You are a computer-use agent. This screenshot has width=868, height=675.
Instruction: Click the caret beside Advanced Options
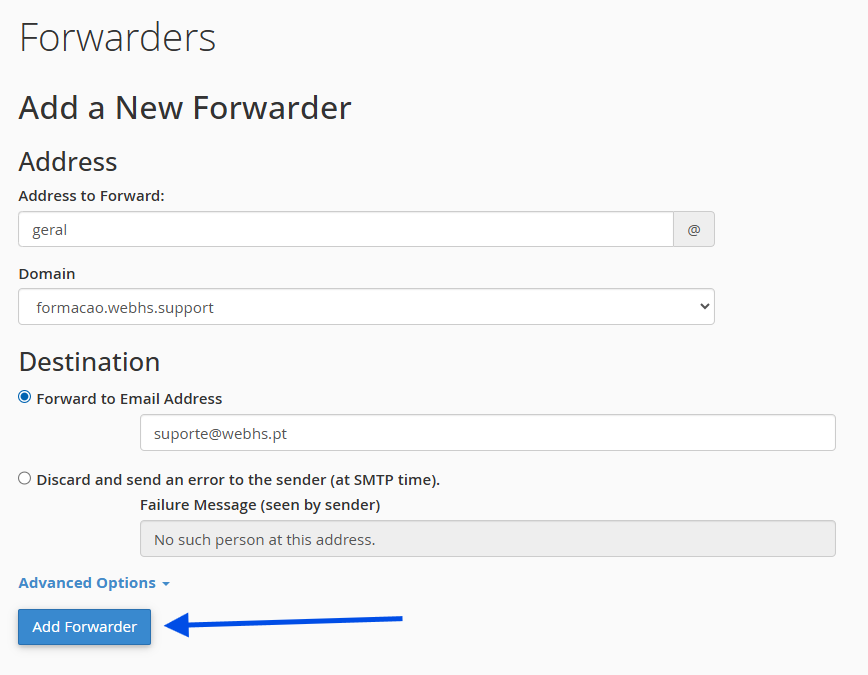[166, 584]
